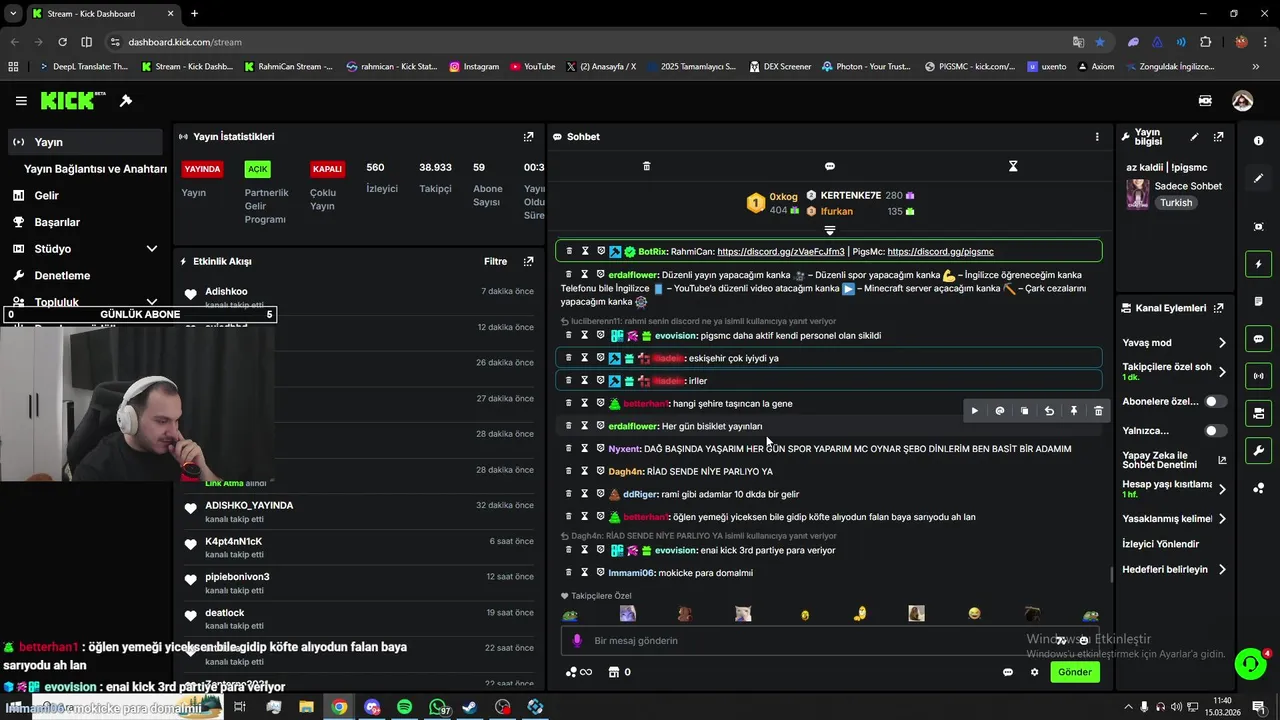This screenshot has height=720, width=1280.
Task: Open the Sohbet three-dot options menu
Action: point(1097,137)
